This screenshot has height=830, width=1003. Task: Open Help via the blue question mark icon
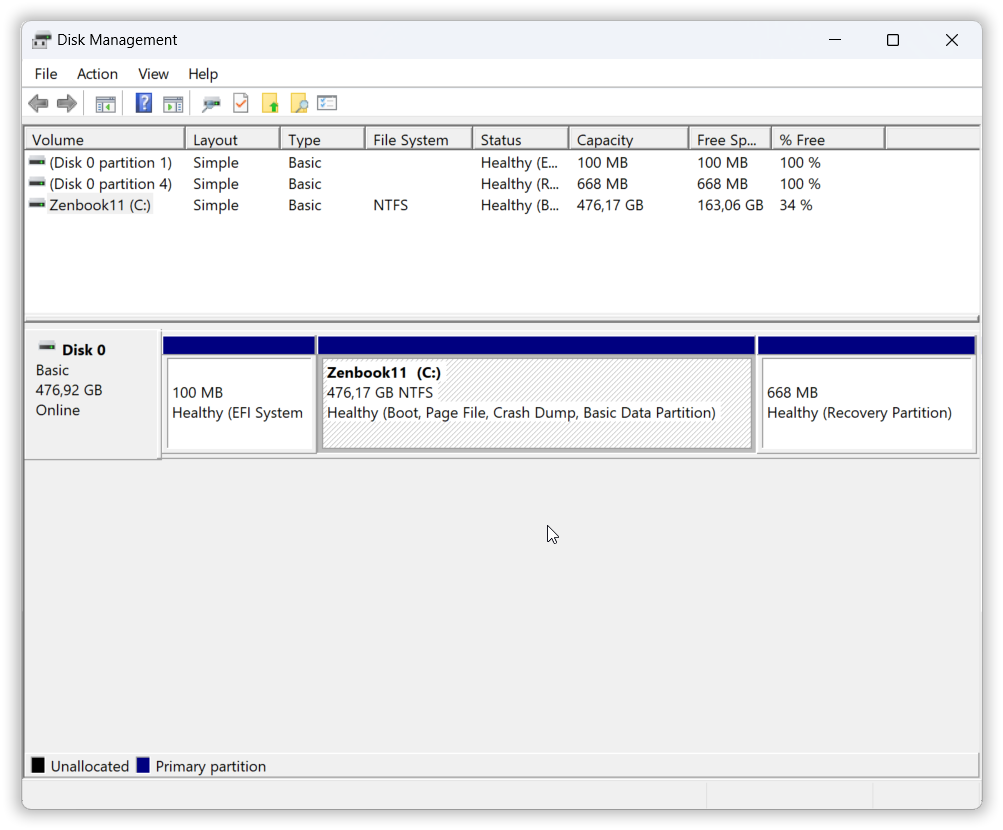coord(144,103)
